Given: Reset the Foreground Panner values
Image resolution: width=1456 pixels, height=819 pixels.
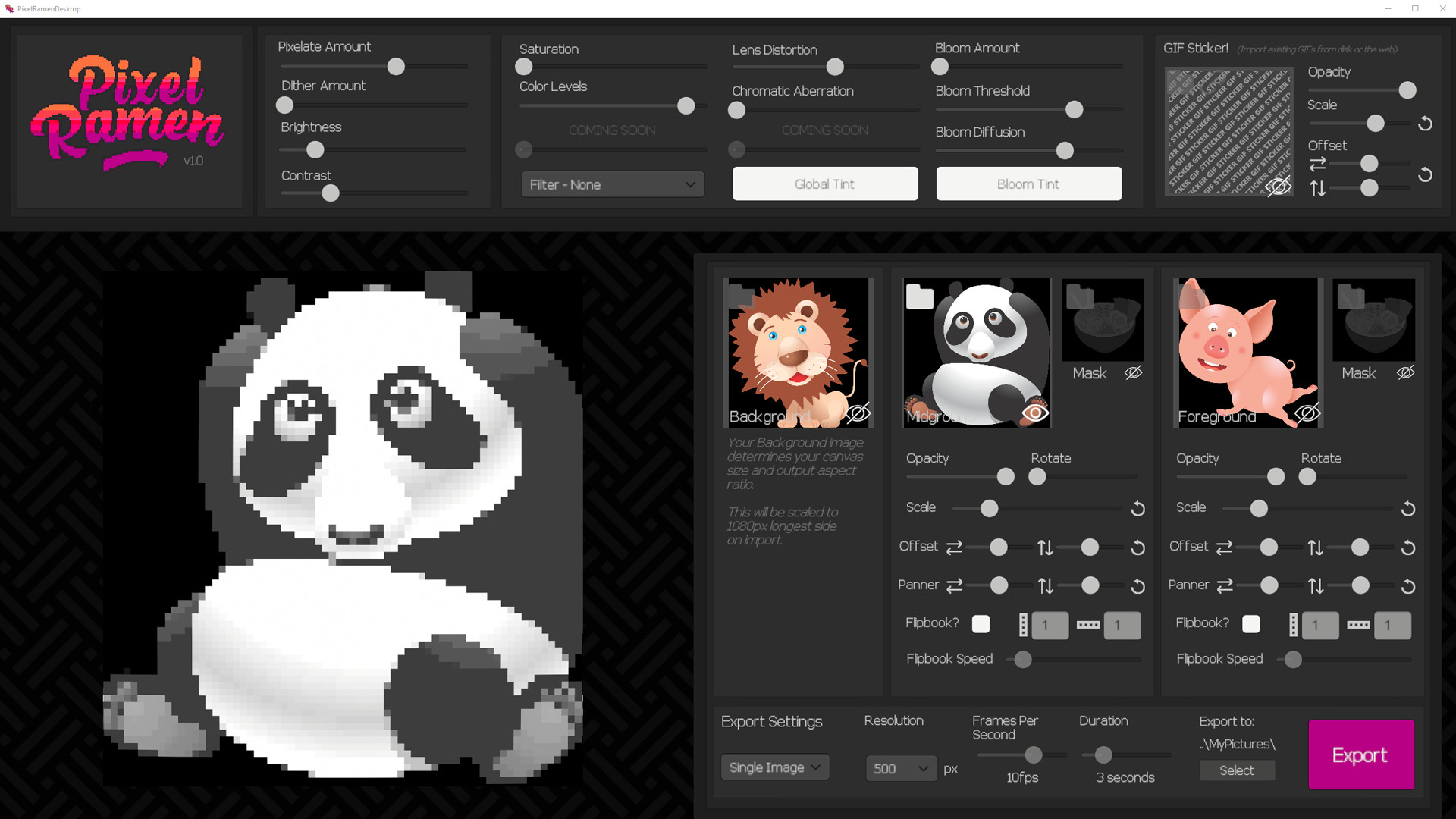Looking at the screenshot, I should coord(1409,586).
